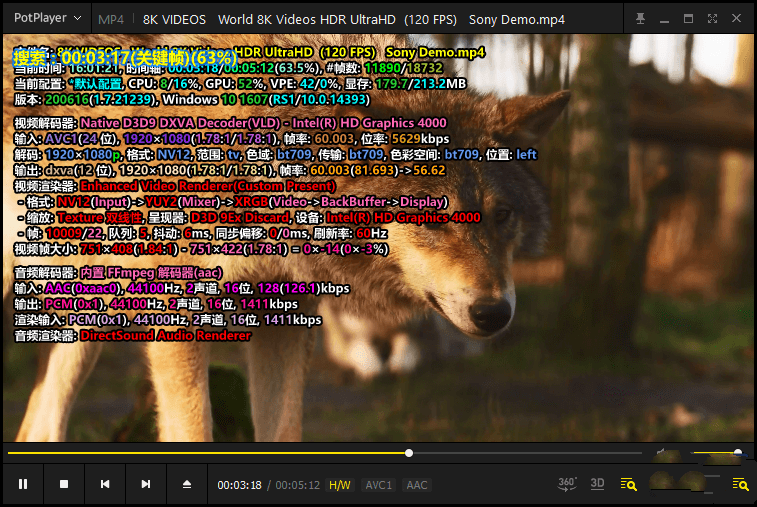
Task: Click the volume speaker icon
Action: click(661, 453)
